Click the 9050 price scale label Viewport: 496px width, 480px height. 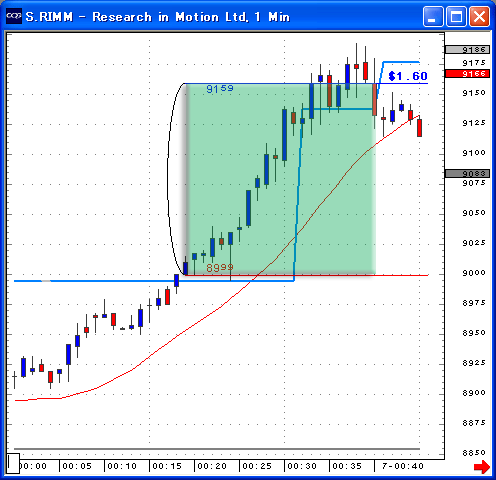pos(474,213)
